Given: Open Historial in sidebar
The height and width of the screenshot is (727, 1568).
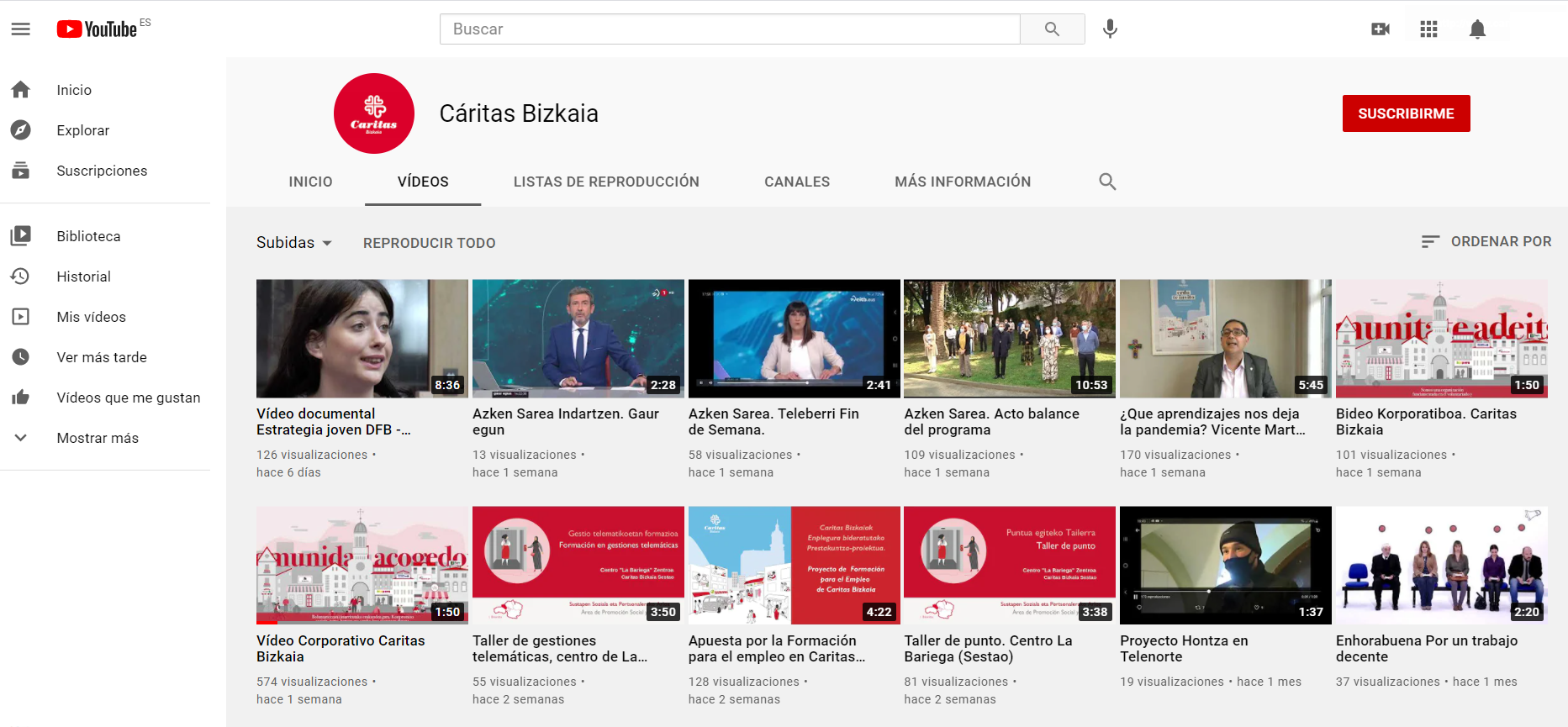Looking at the screenshot, I should (x=83, y=277).
